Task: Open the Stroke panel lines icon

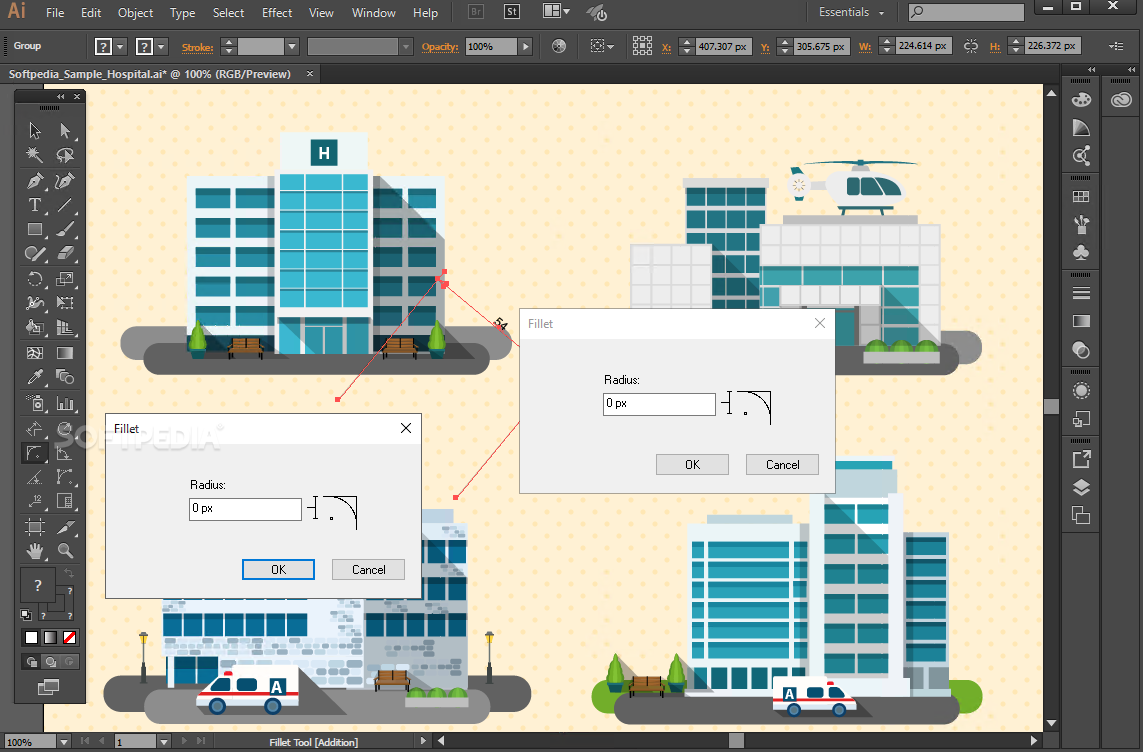Action: 1081,293
